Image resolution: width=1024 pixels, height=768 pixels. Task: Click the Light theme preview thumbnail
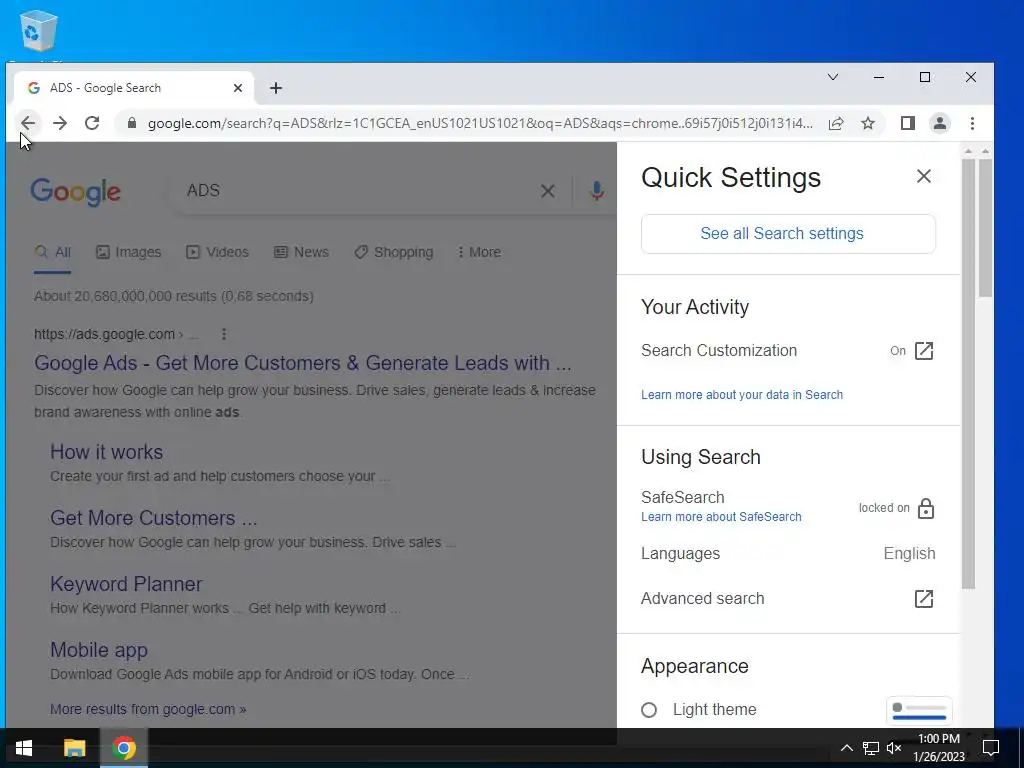[x=919, y=711]
